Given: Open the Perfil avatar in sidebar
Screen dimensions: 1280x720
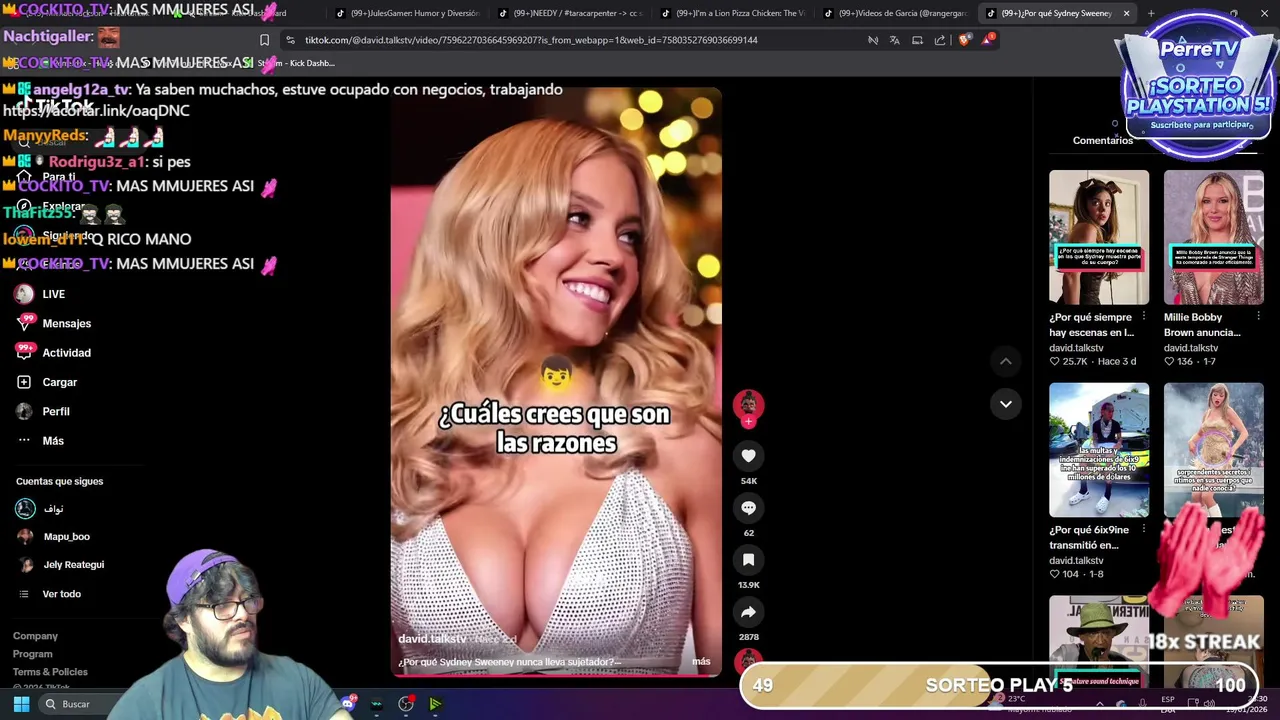Looking at the screenshot, I should tap(24, 411).
